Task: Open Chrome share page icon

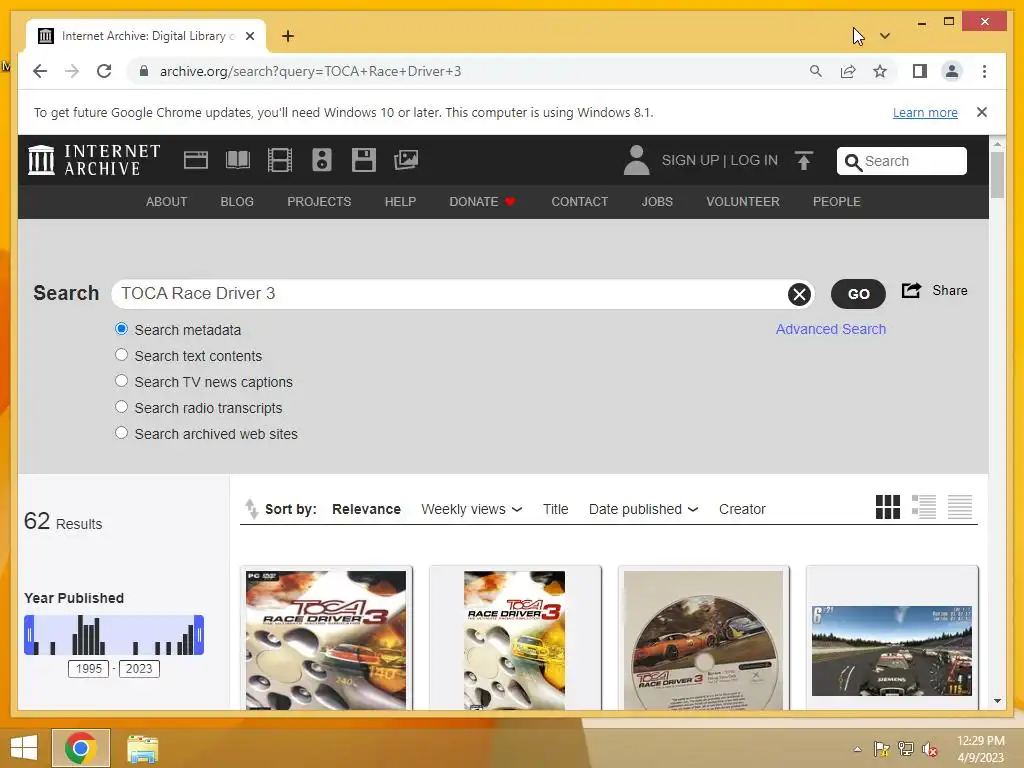Action: [x=848, y=71]
